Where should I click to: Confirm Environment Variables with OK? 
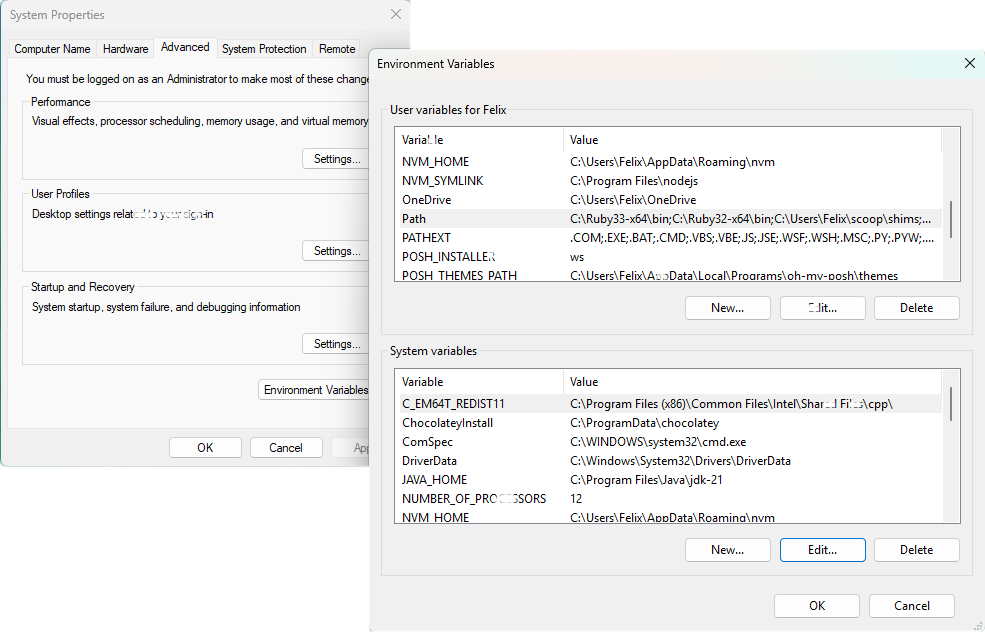tap(816, 605)
